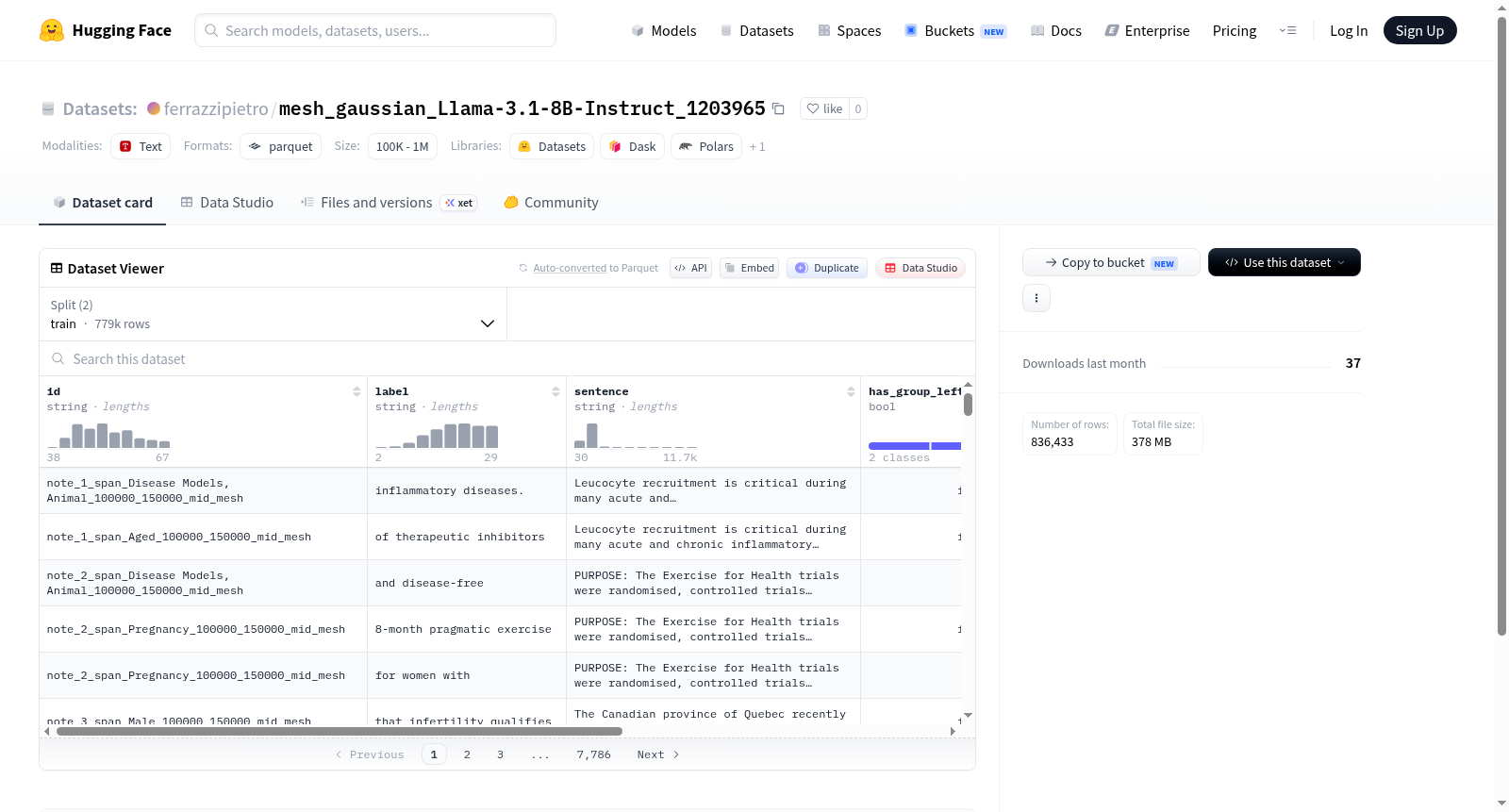Select the Datasets library tag

[552, 146]
